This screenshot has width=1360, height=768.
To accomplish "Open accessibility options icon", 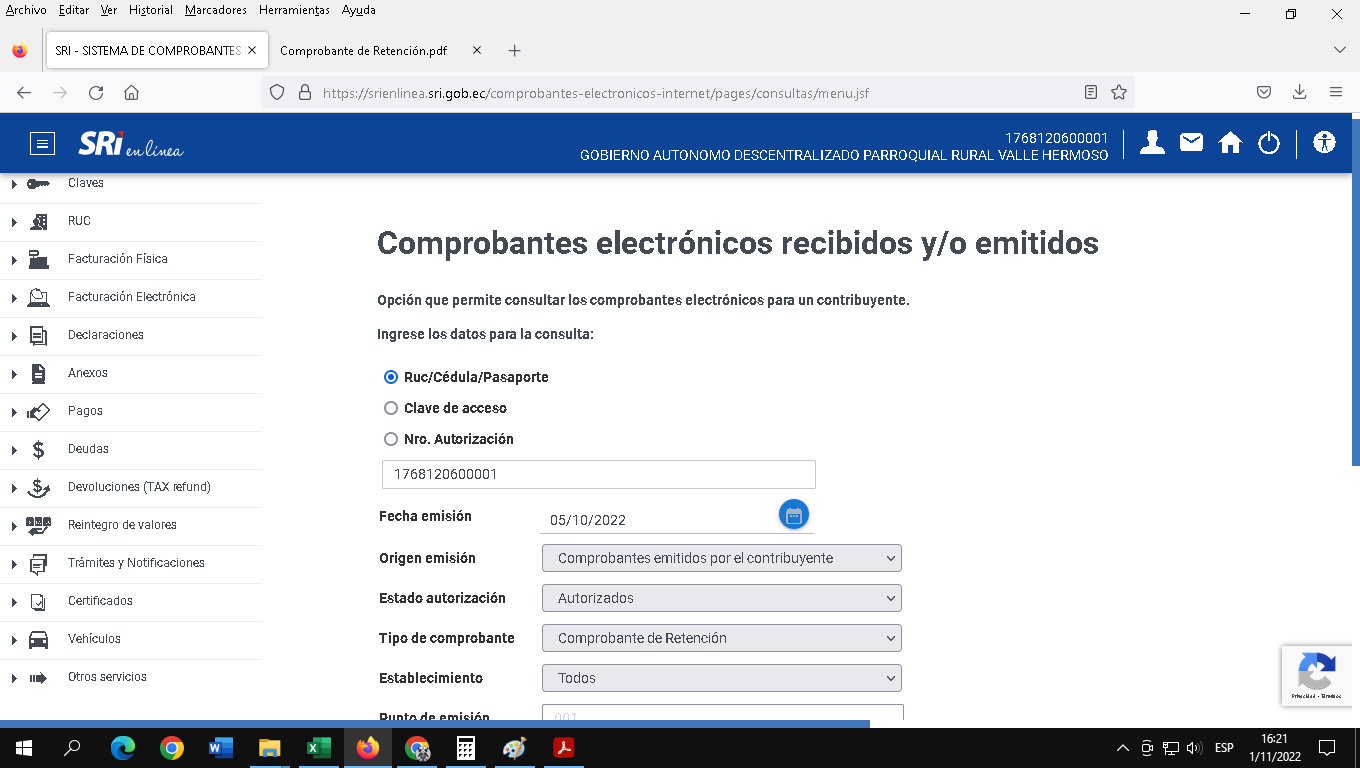I will coord(1325,143).
